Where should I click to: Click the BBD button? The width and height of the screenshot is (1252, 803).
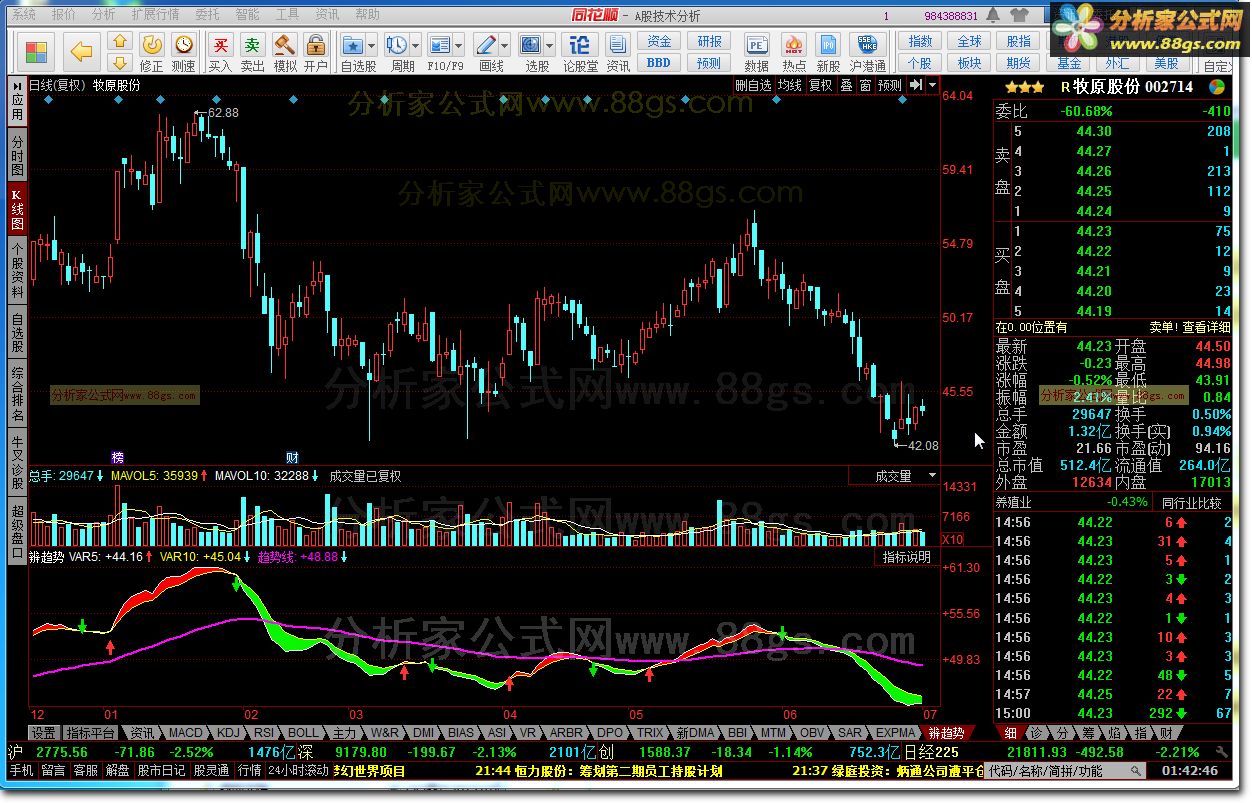(x=659, y=62)
